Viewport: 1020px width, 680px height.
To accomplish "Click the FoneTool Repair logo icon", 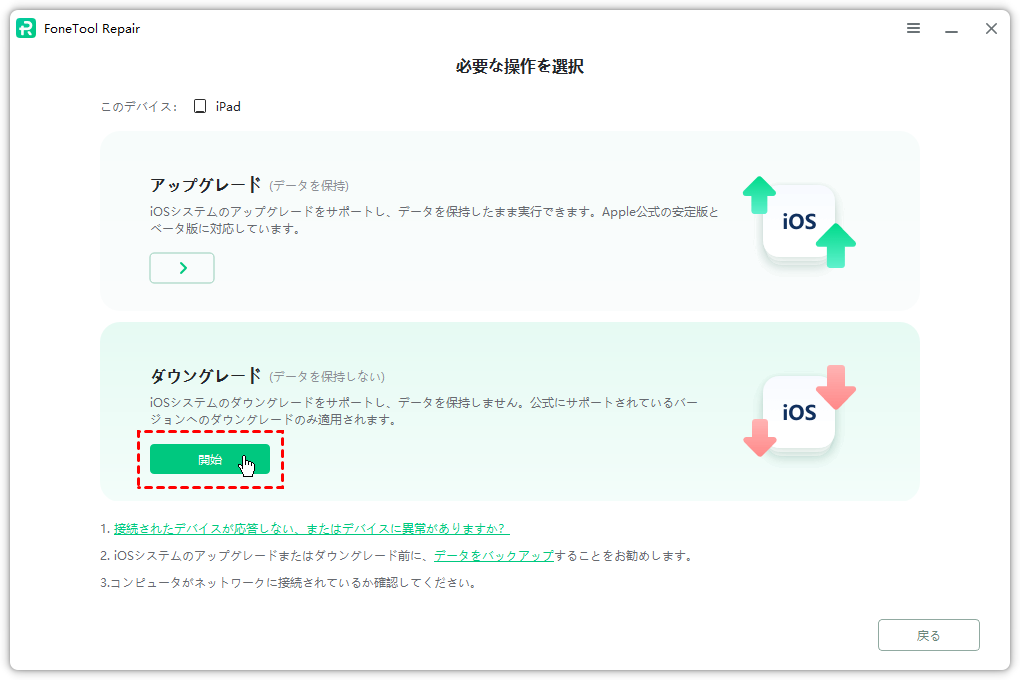I will (27, 29).
